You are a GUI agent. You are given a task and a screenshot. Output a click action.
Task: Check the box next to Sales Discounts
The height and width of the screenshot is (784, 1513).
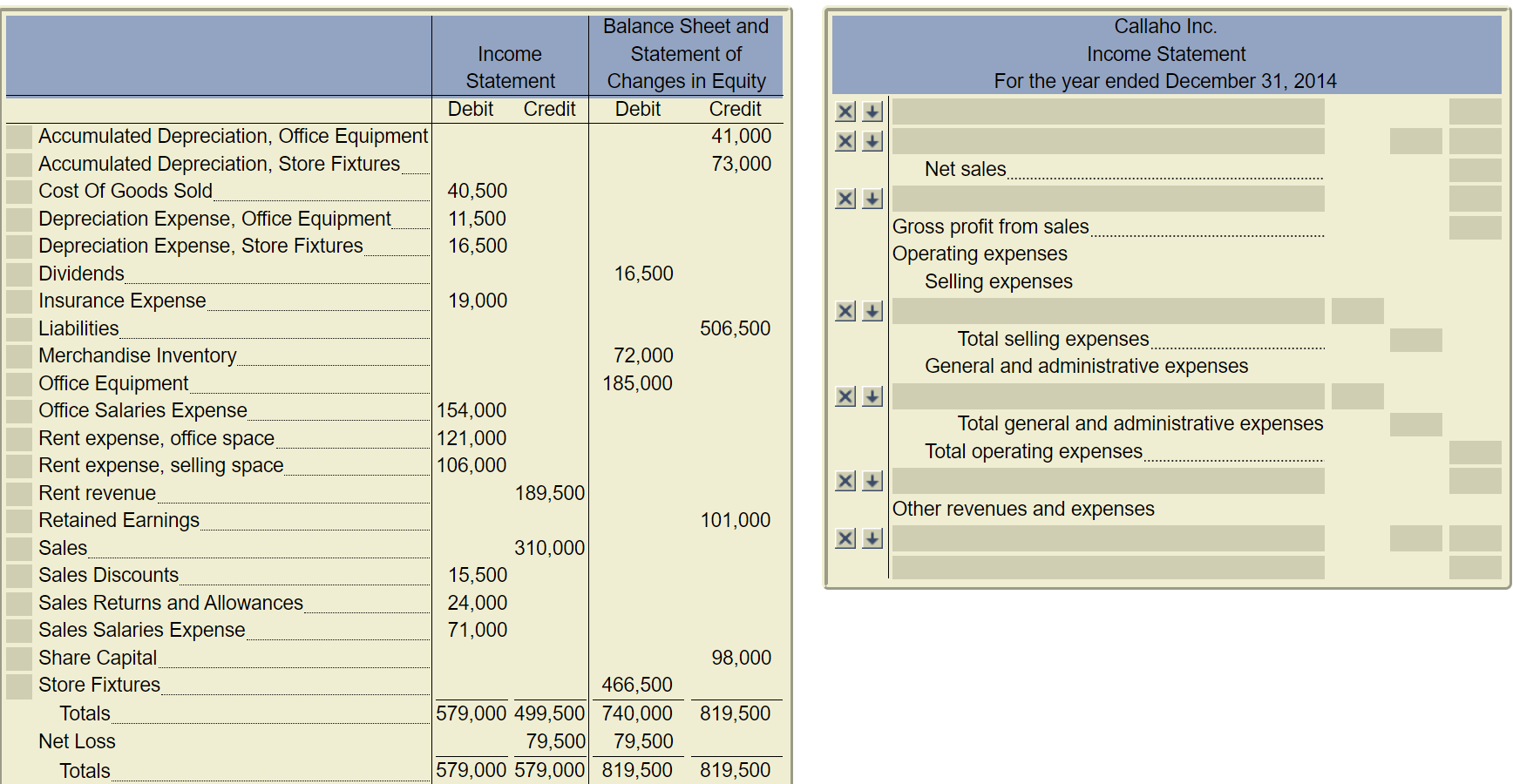click(18, 575)
